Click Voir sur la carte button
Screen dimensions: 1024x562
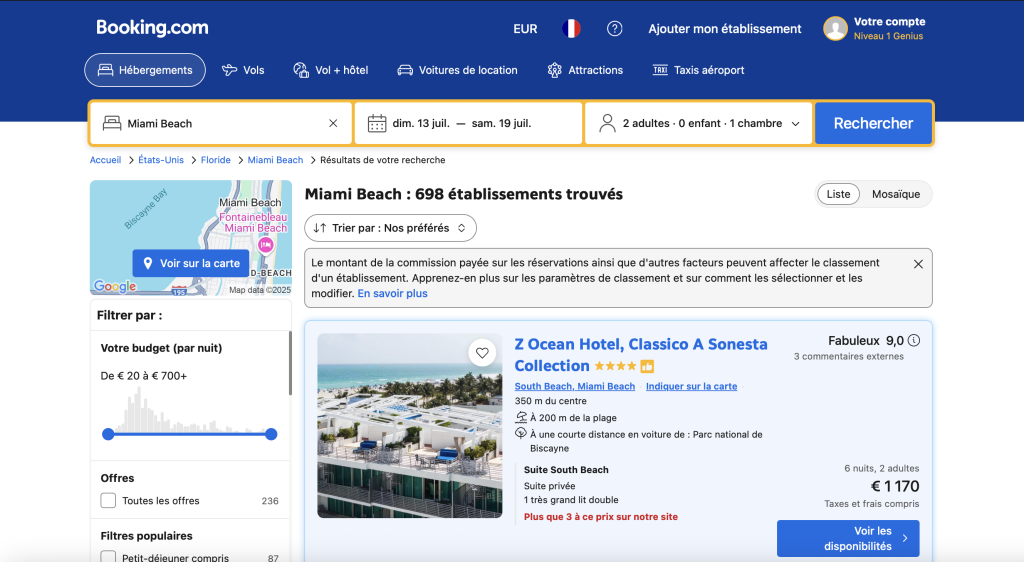191,263
